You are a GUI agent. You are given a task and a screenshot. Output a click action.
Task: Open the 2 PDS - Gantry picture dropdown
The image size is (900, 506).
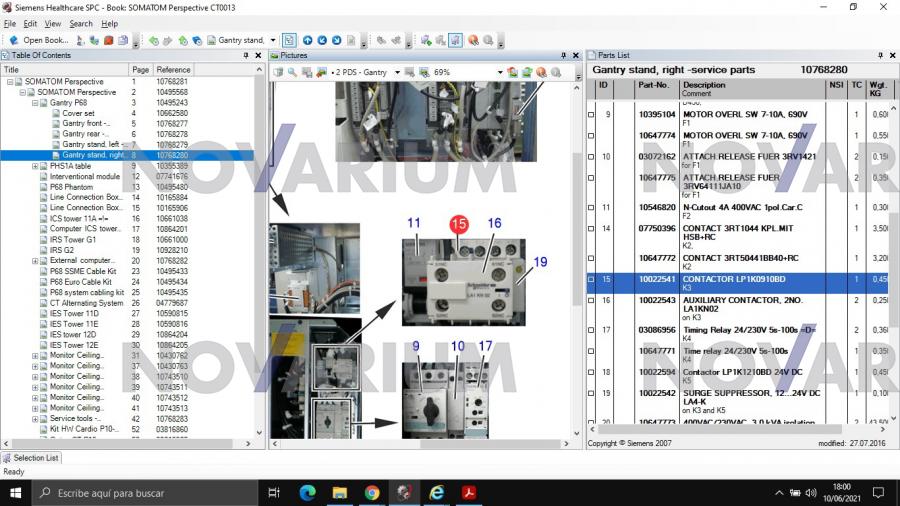coord(396,72)
